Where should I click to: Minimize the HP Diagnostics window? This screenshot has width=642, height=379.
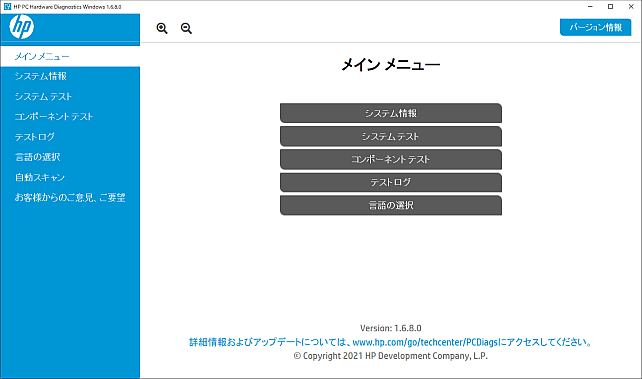590,7
